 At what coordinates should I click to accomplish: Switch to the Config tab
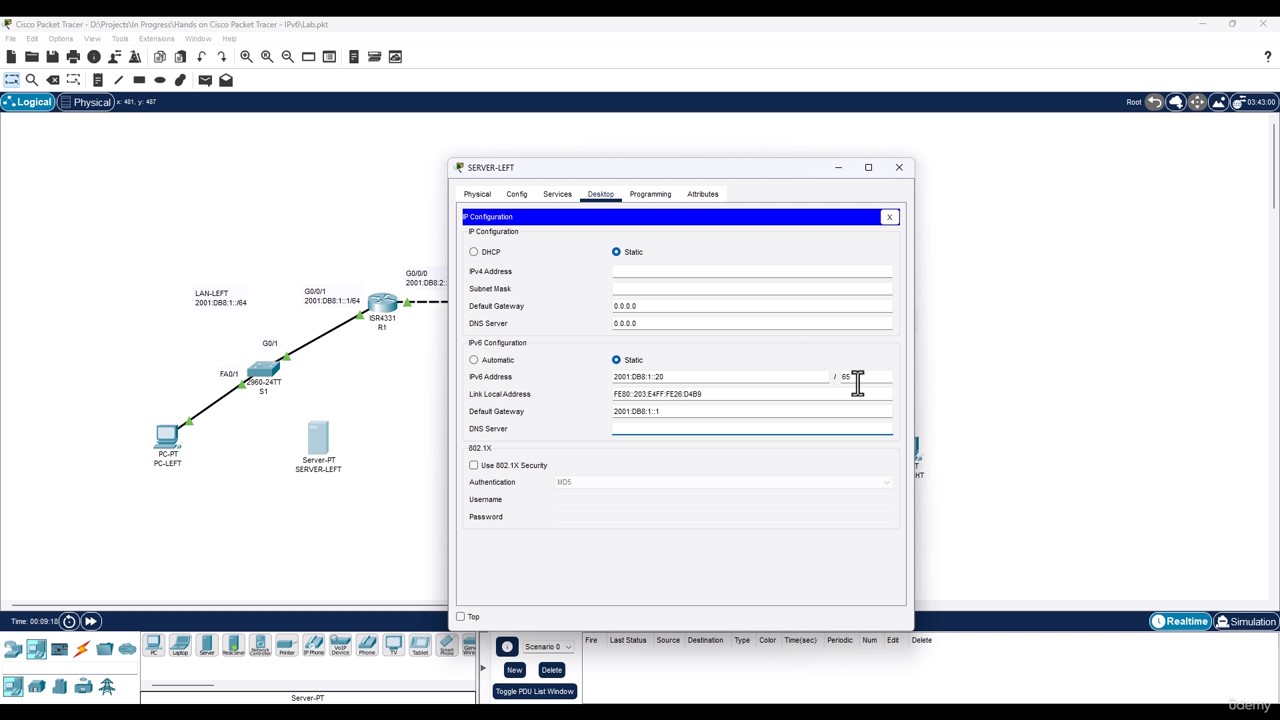517,194
